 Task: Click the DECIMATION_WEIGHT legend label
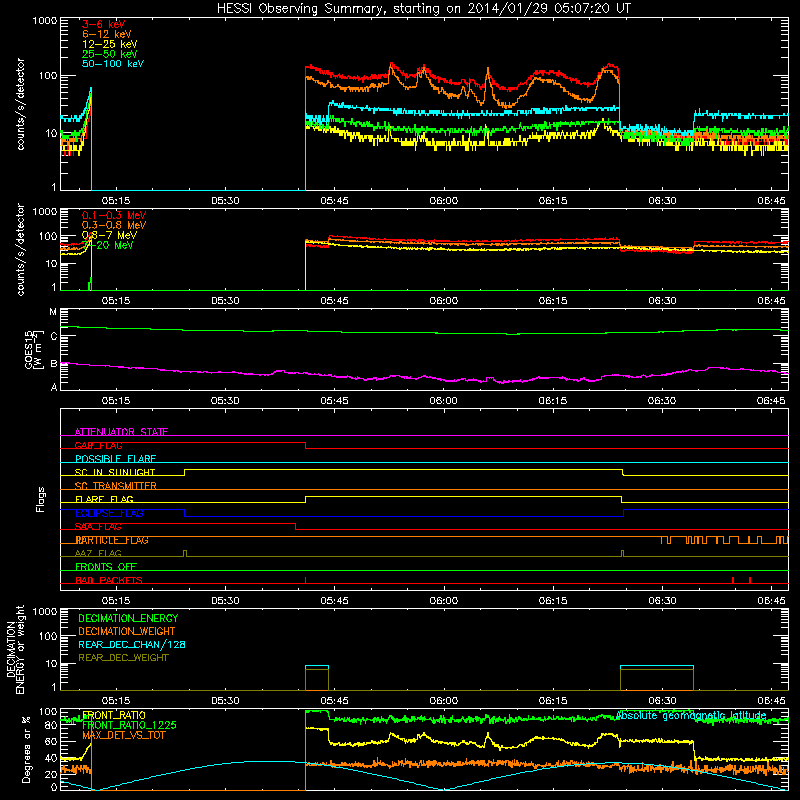(127, 631)
